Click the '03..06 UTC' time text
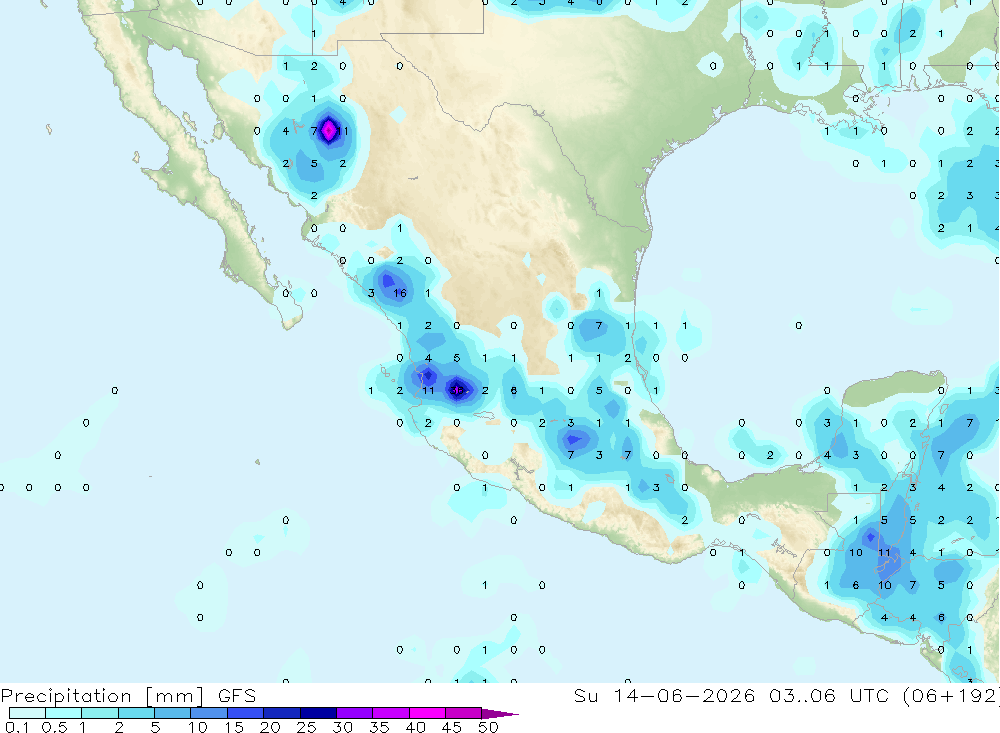This screenshot has width=1000, height=733. 828,696
